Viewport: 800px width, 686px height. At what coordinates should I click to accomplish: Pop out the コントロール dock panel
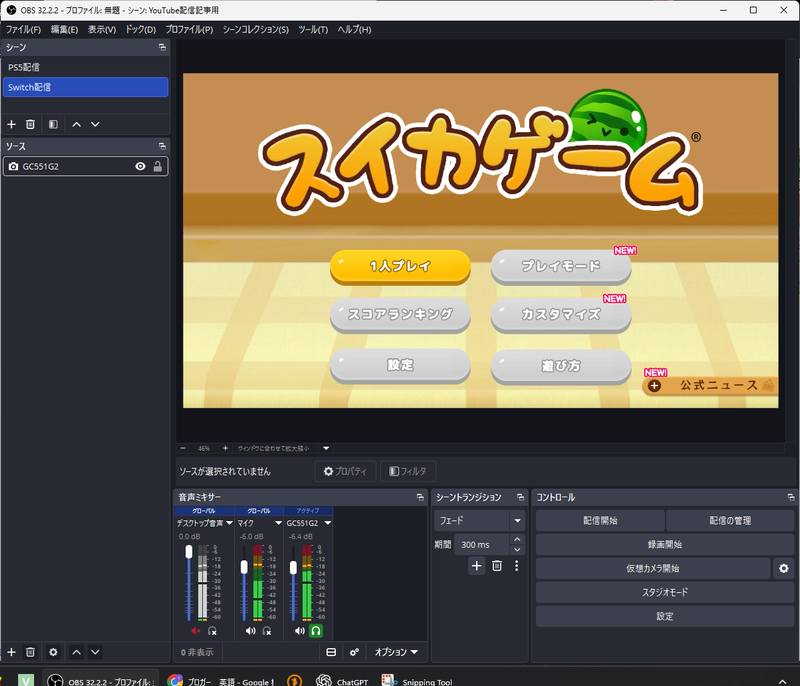coord(791,497)
